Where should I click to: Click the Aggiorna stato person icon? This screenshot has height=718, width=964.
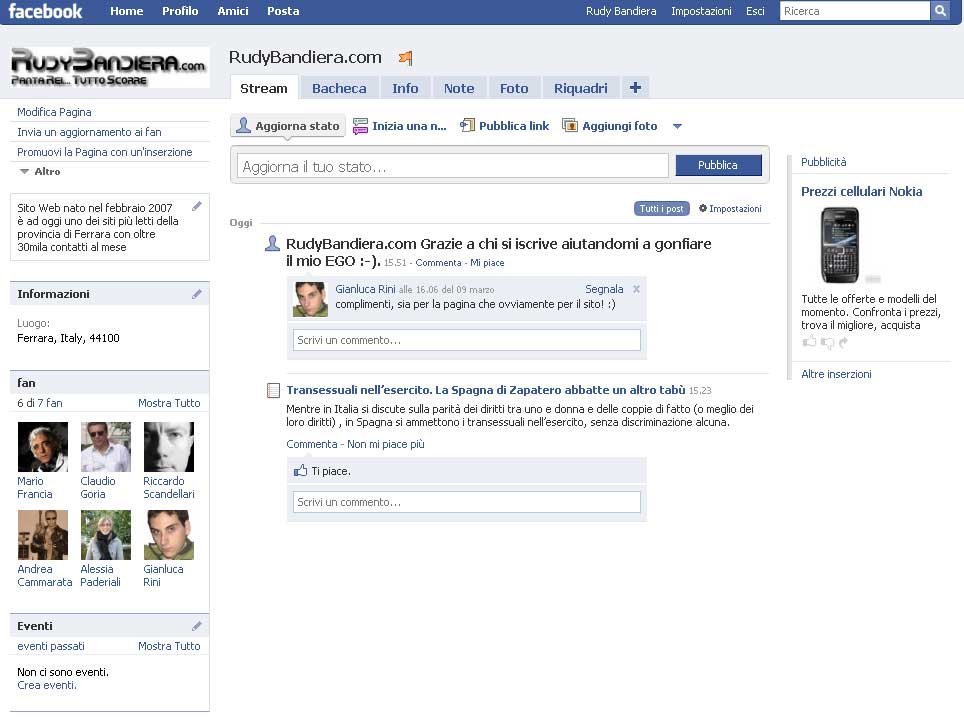click(x=243, y=125)
